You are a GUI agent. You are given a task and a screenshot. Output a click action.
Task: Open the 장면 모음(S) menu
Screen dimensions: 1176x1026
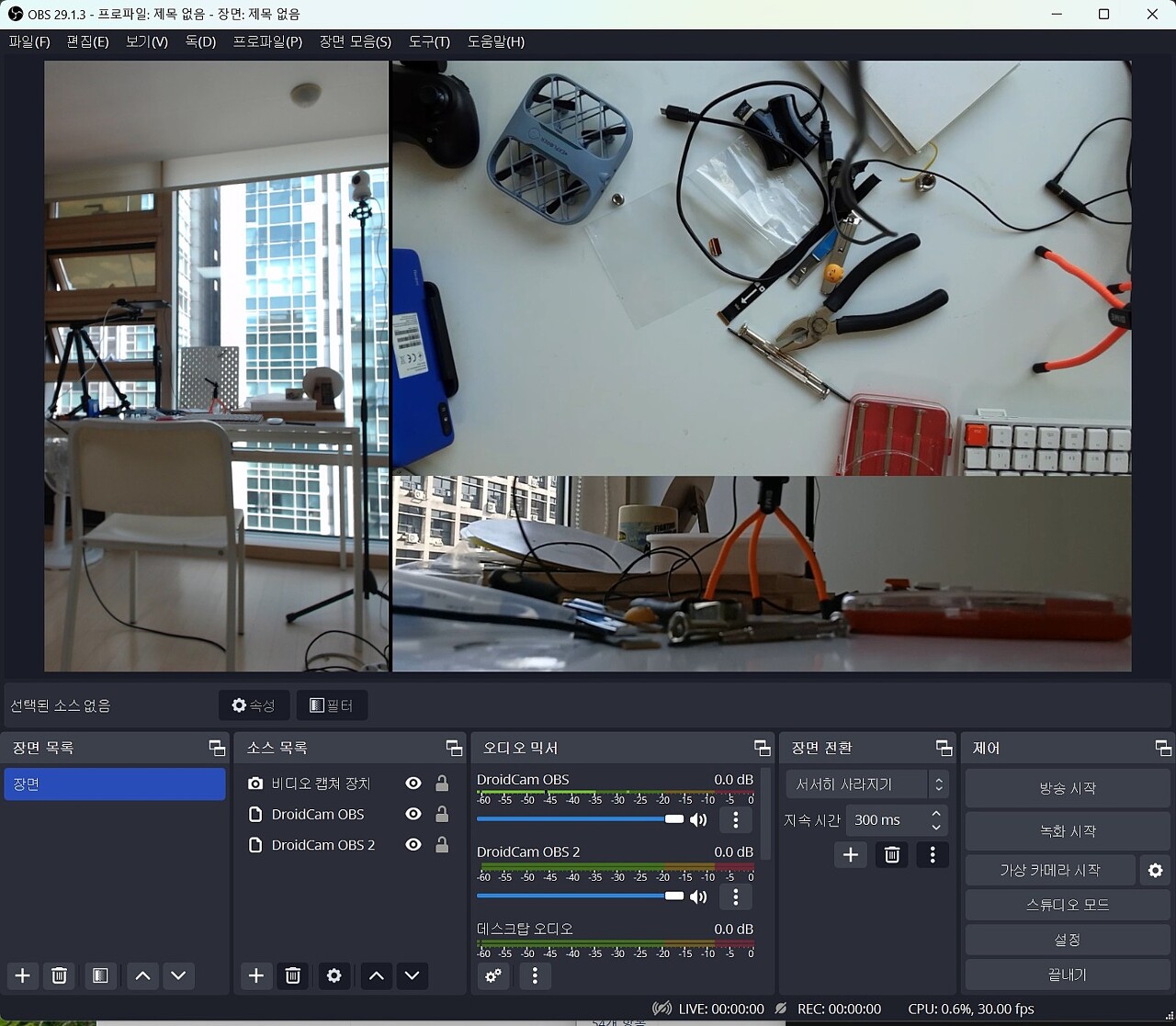(x=355, y=41)
